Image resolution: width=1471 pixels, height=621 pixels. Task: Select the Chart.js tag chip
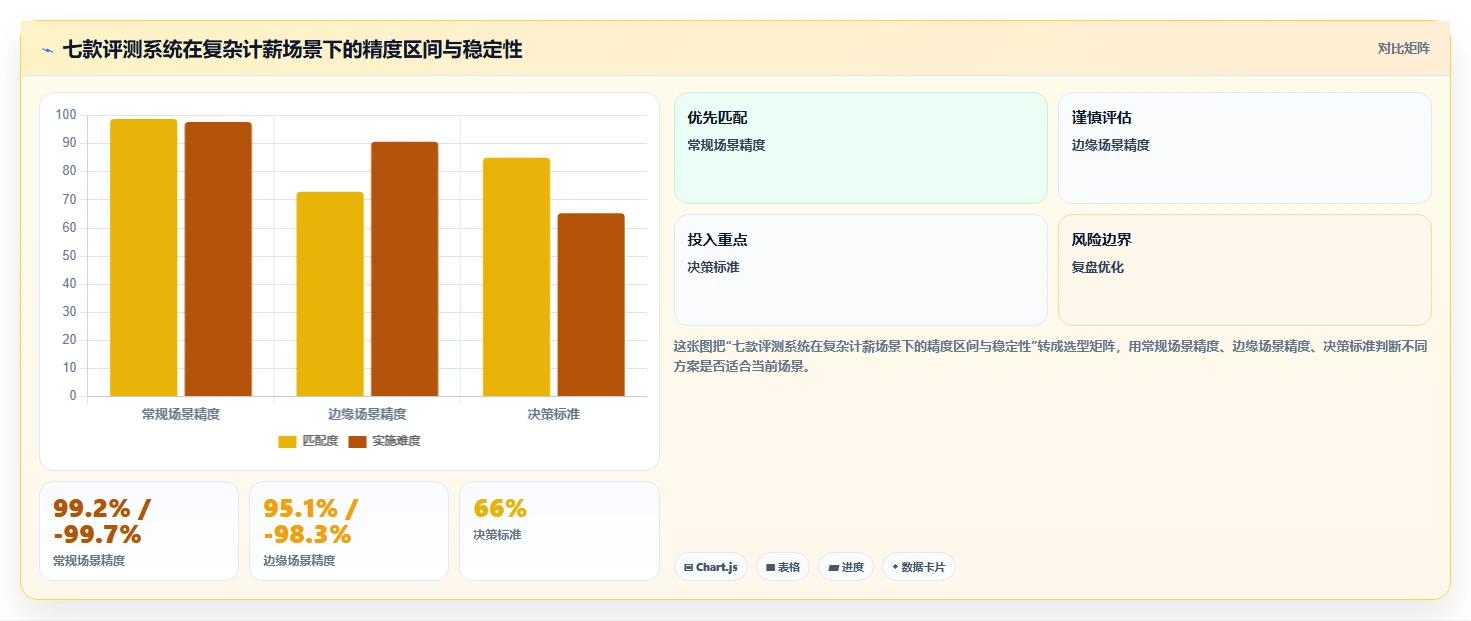click(x=711, y=567)
